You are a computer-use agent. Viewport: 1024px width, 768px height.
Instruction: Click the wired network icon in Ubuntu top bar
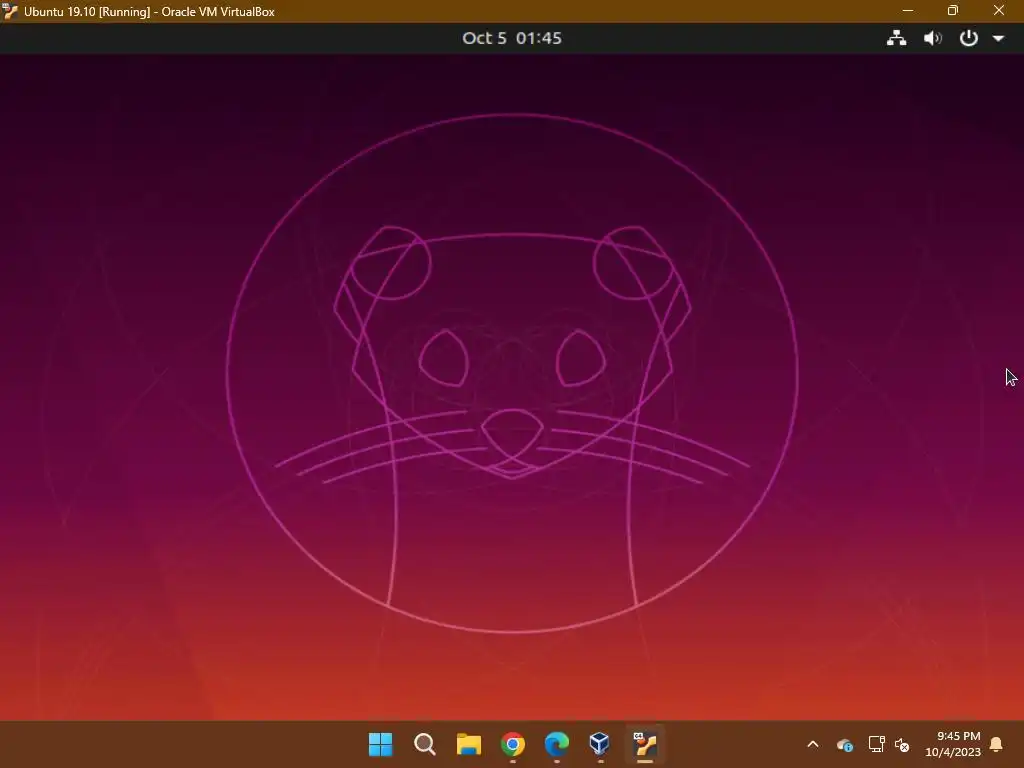coord(896,38)
